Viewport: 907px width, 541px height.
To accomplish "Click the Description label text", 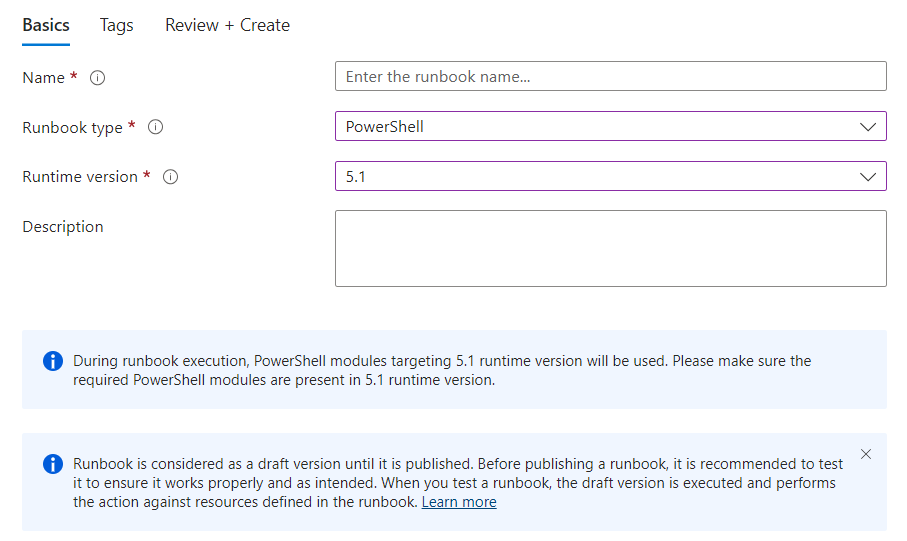I will point(63,226).
